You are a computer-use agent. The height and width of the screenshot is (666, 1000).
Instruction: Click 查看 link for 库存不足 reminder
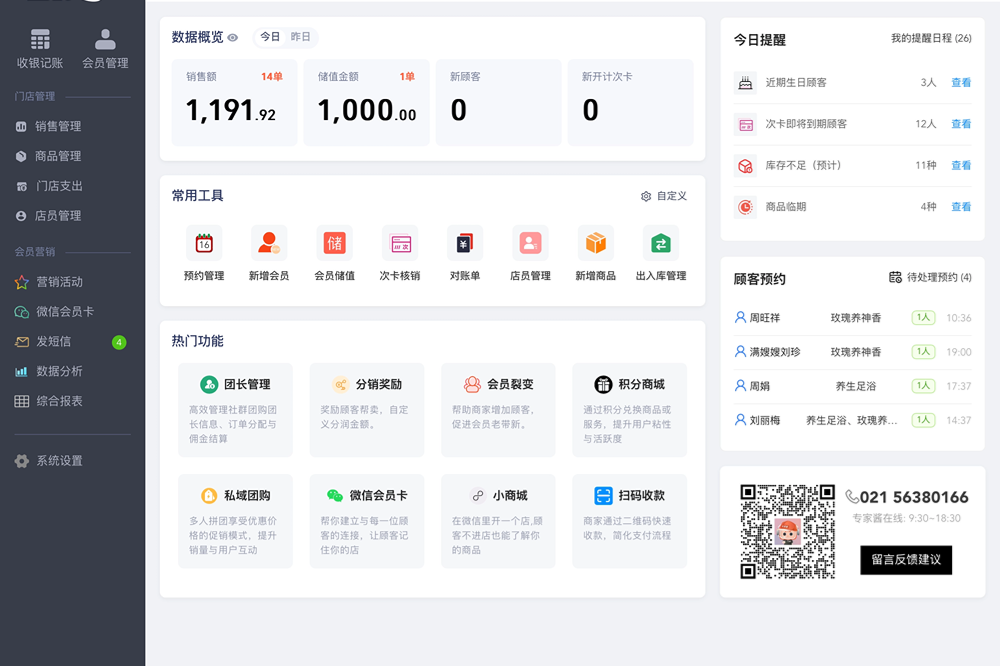click(x=961, y=165)
